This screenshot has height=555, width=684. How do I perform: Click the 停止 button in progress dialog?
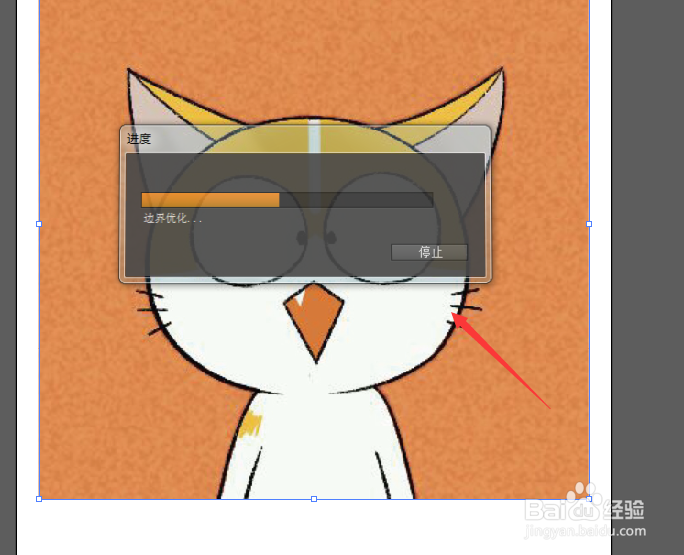(x=429, y=252)
